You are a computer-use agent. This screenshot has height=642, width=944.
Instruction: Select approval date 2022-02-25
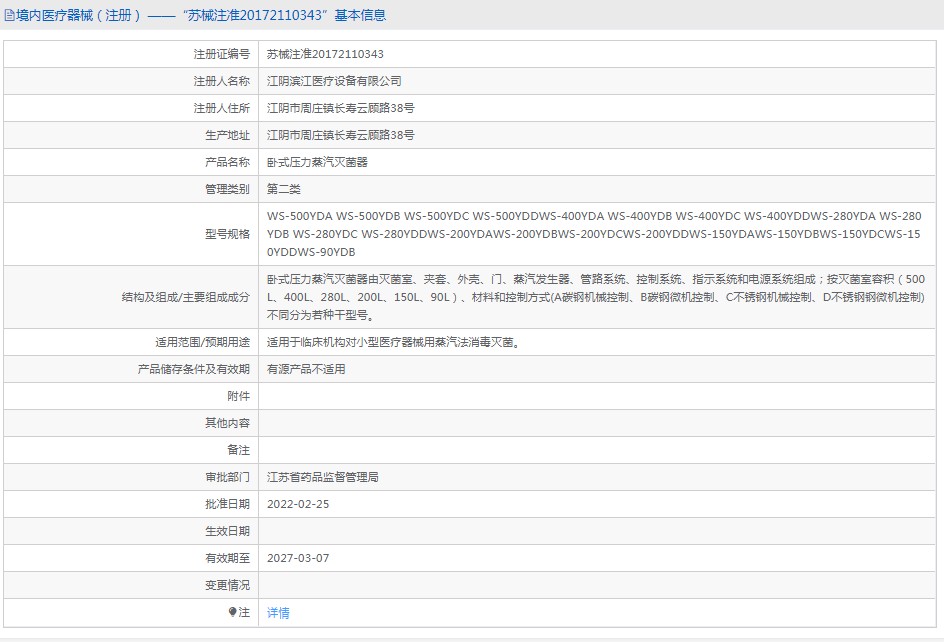point(298,504)
